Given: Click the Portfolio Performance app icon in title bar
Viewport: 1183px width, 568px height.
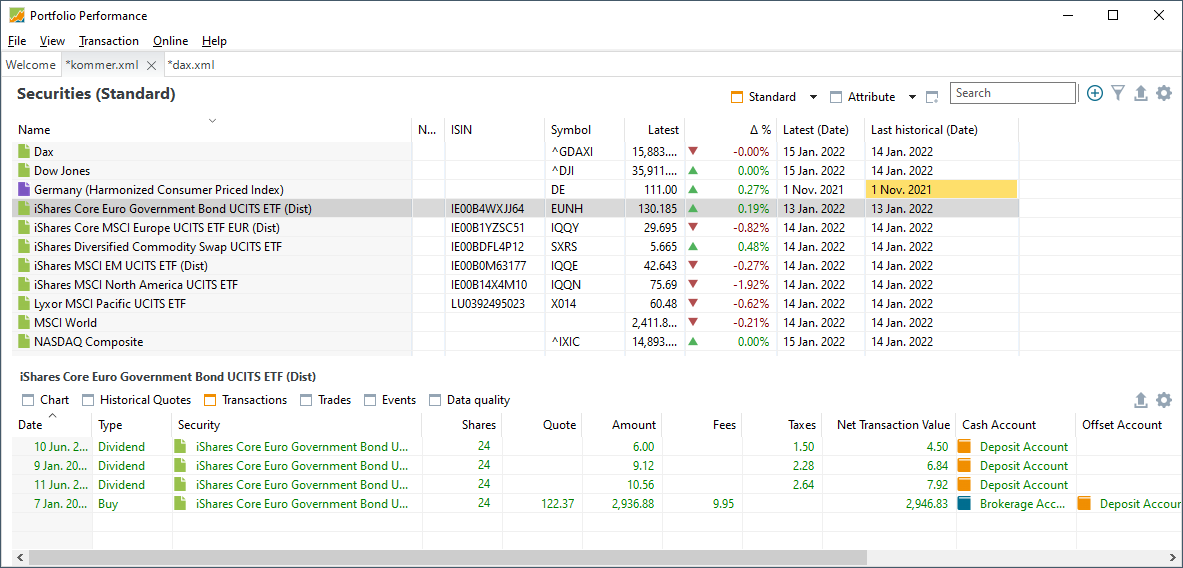Looking at the screenshot, I should coord(16,15).
